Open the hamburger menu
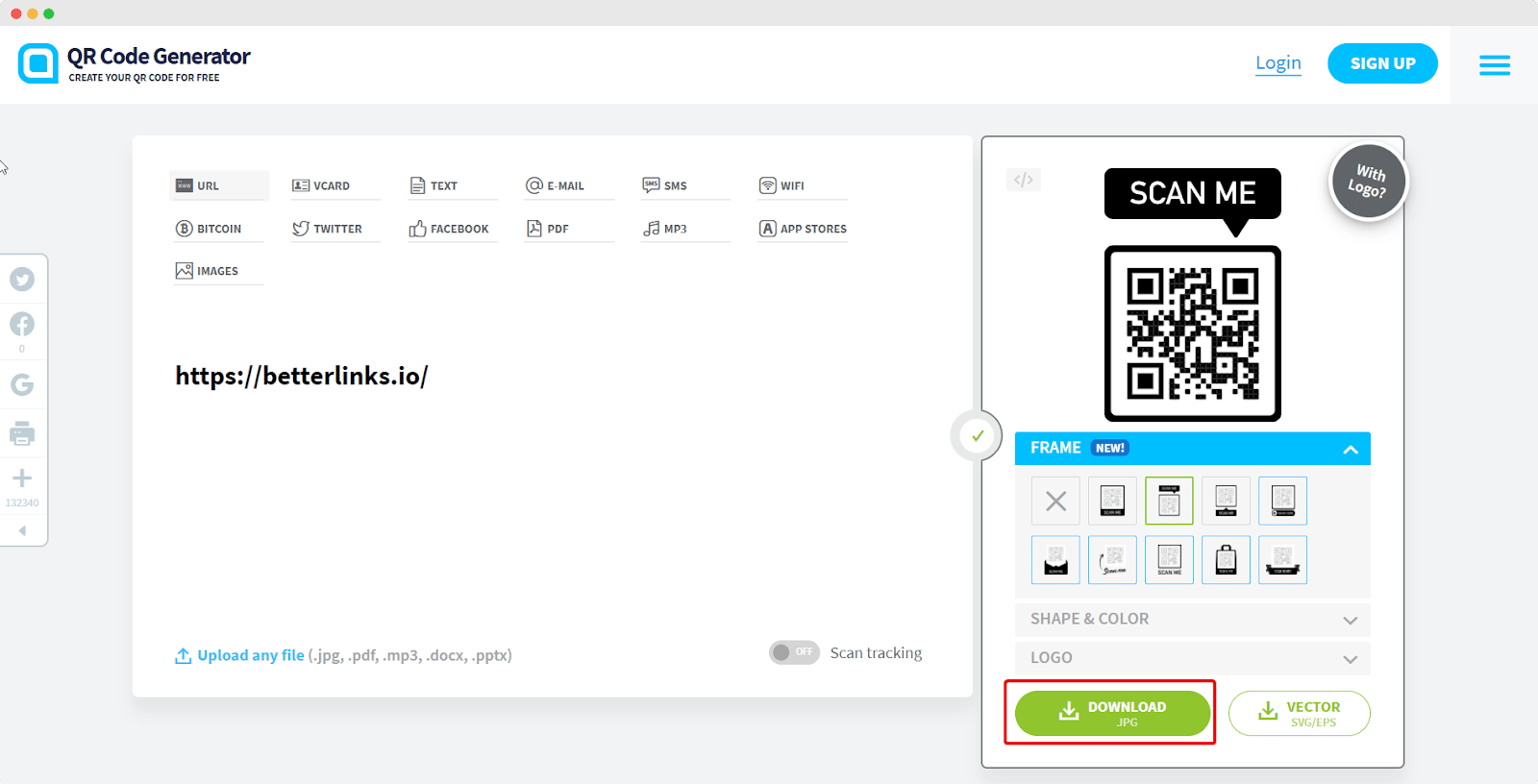 (x=1494, y=65)
